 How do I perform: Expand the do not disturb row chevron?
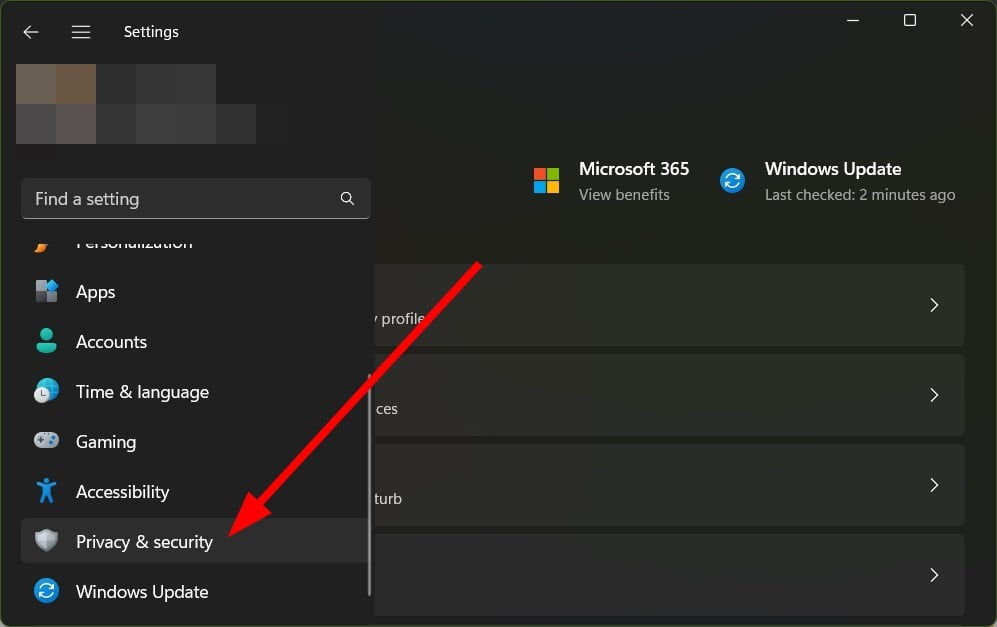point(934,485)
